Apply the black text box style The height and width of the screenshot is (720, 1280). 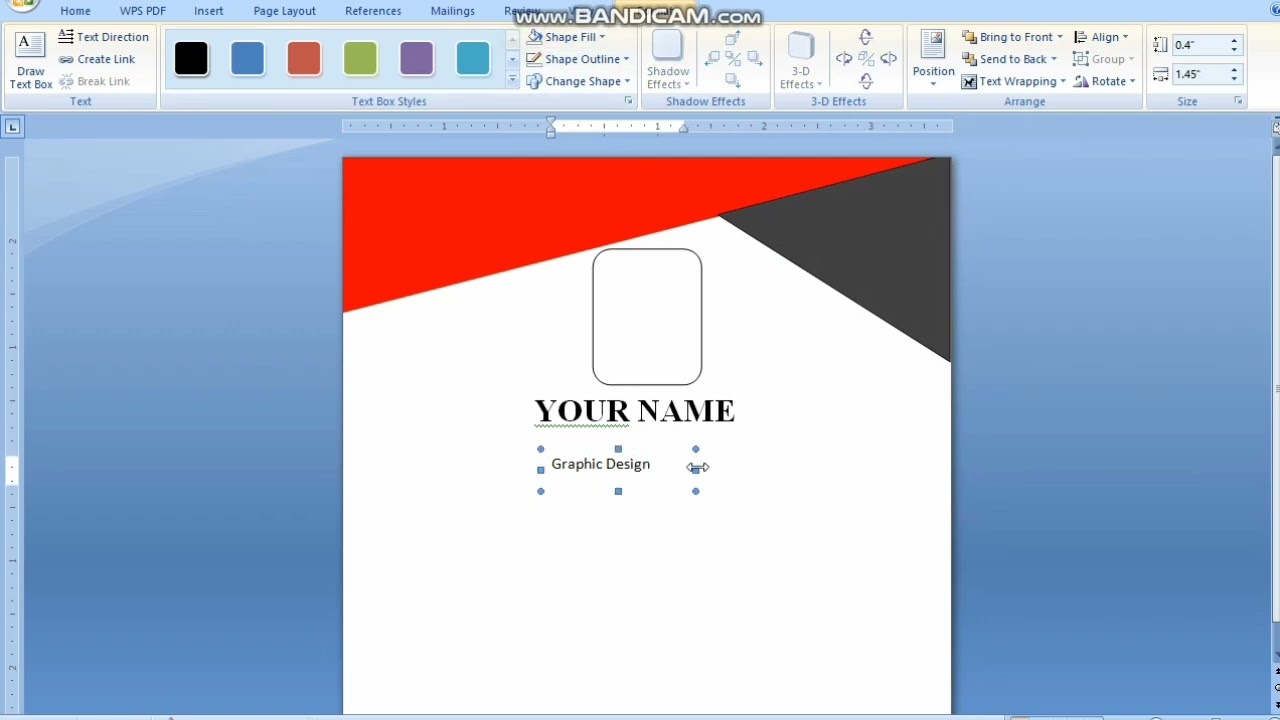tap(191, 59)
